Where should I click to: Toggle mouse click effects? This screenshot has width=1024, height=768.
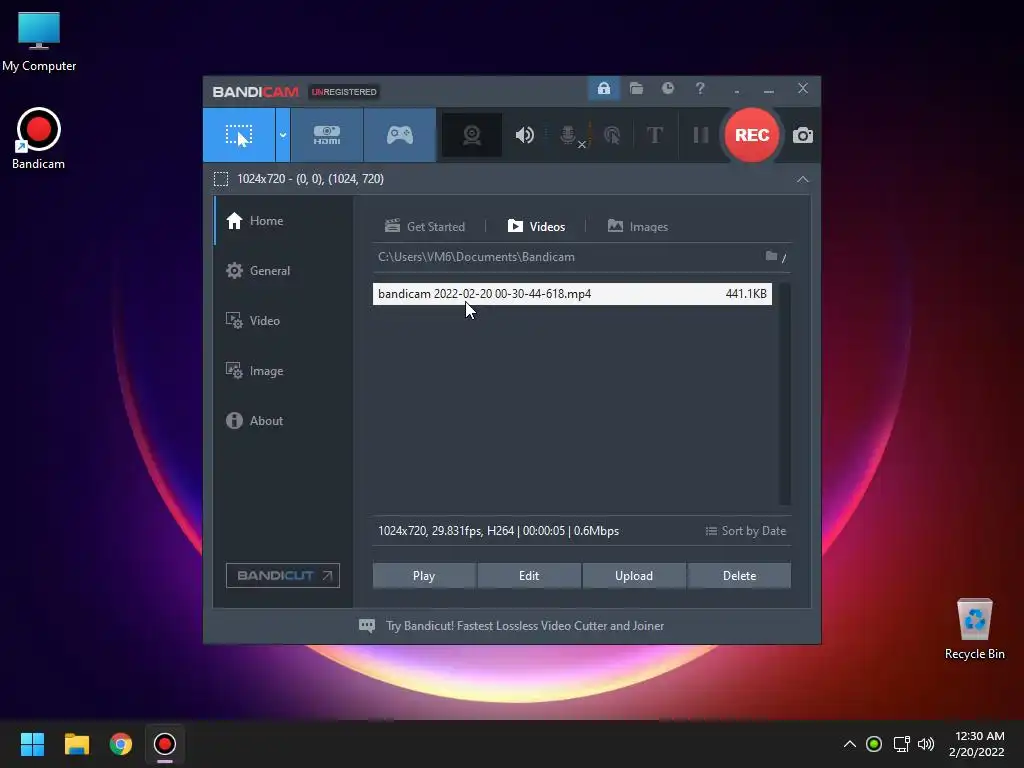612,135
